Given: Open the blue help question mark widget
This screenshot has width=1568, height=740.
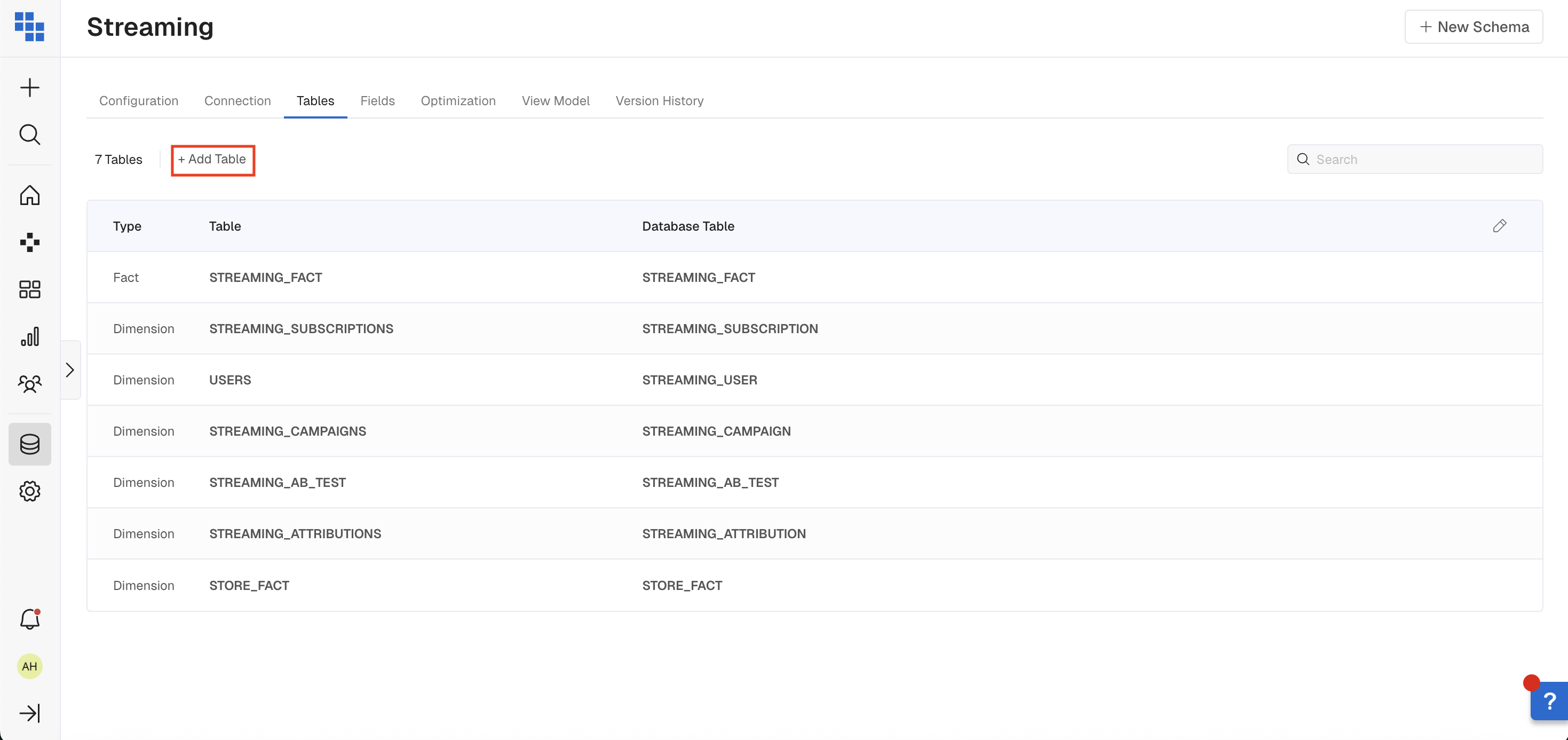Looking at the screenshot, I should click(1549, 702).
